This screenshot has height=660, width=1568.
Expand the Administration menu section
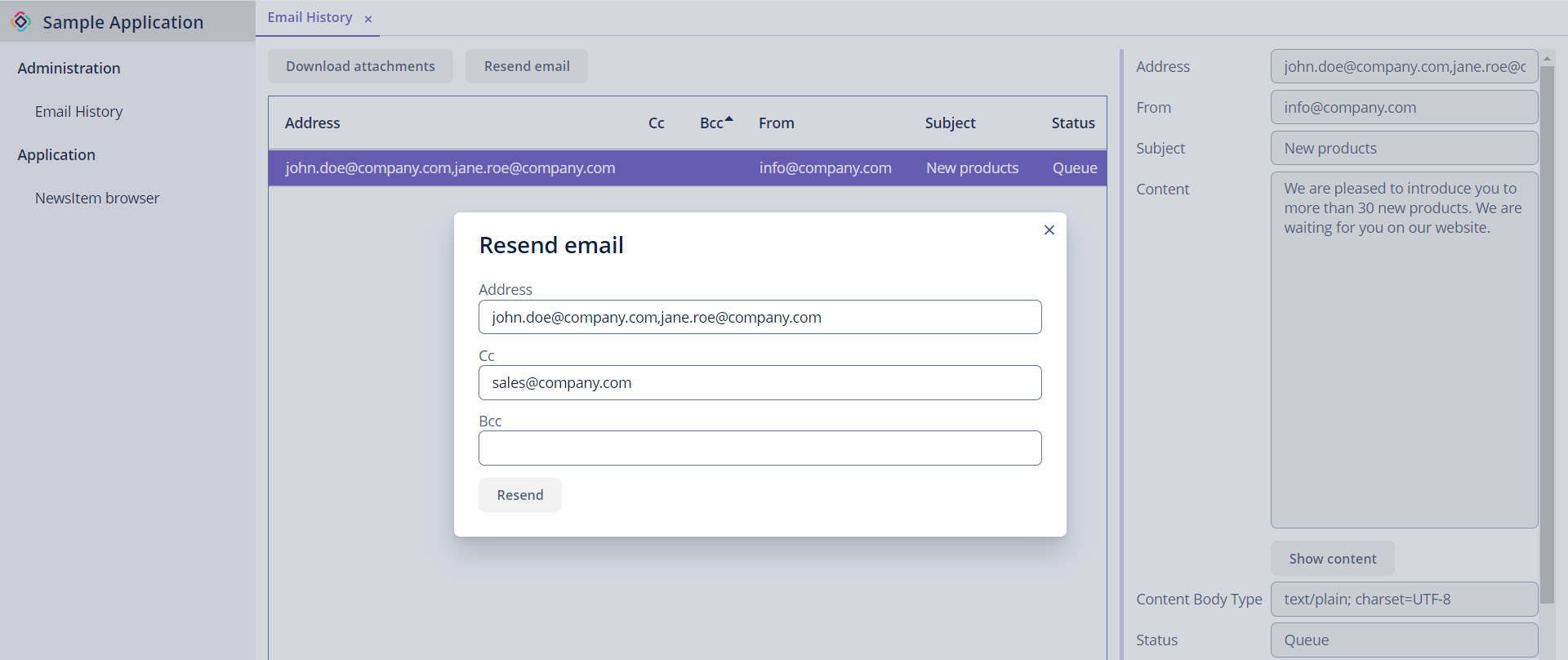coord(69,69)
